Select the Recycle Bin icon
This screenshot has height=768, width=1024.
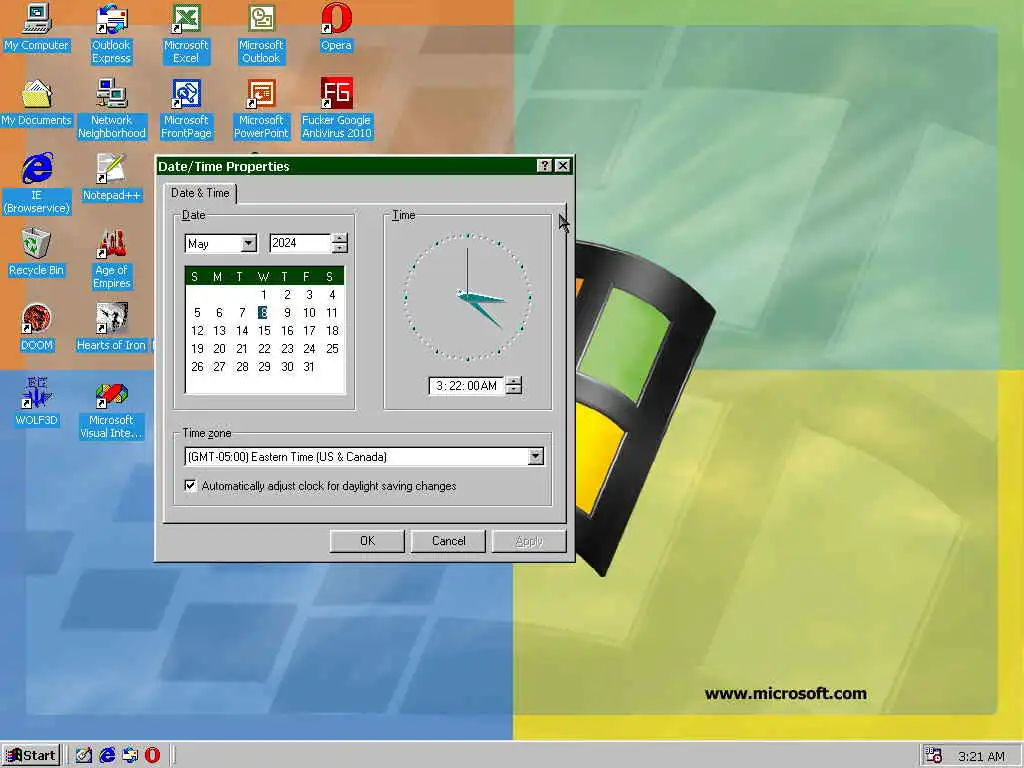(37, 253)
